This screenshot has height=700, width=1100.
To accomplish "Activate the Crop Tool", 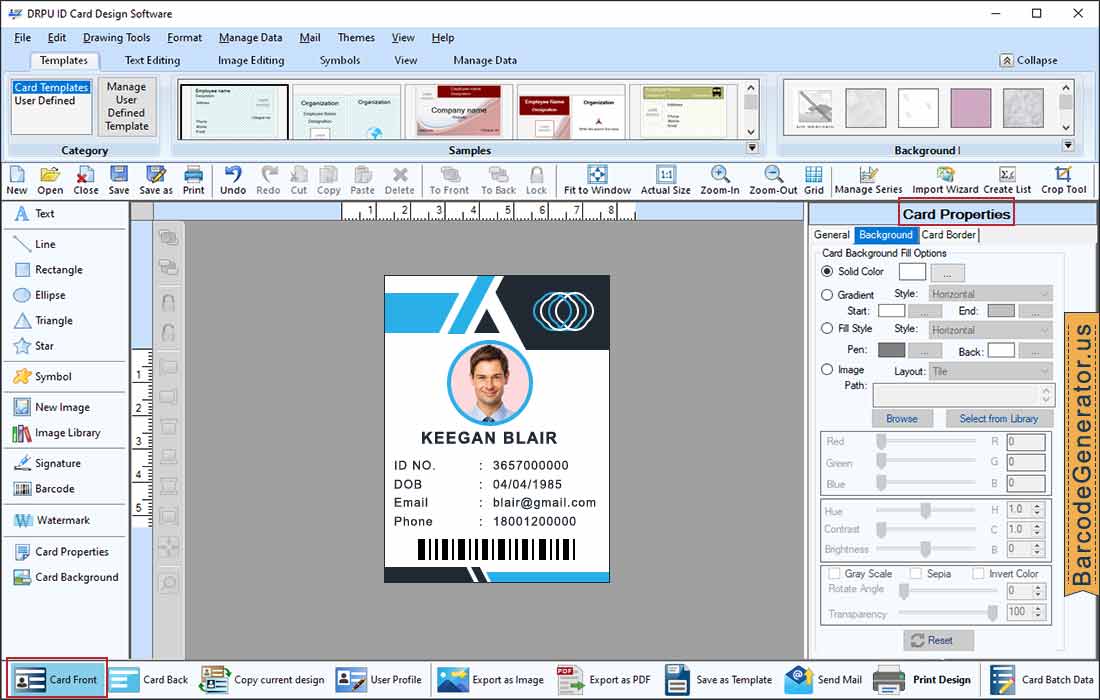I will pos(1064,180).
